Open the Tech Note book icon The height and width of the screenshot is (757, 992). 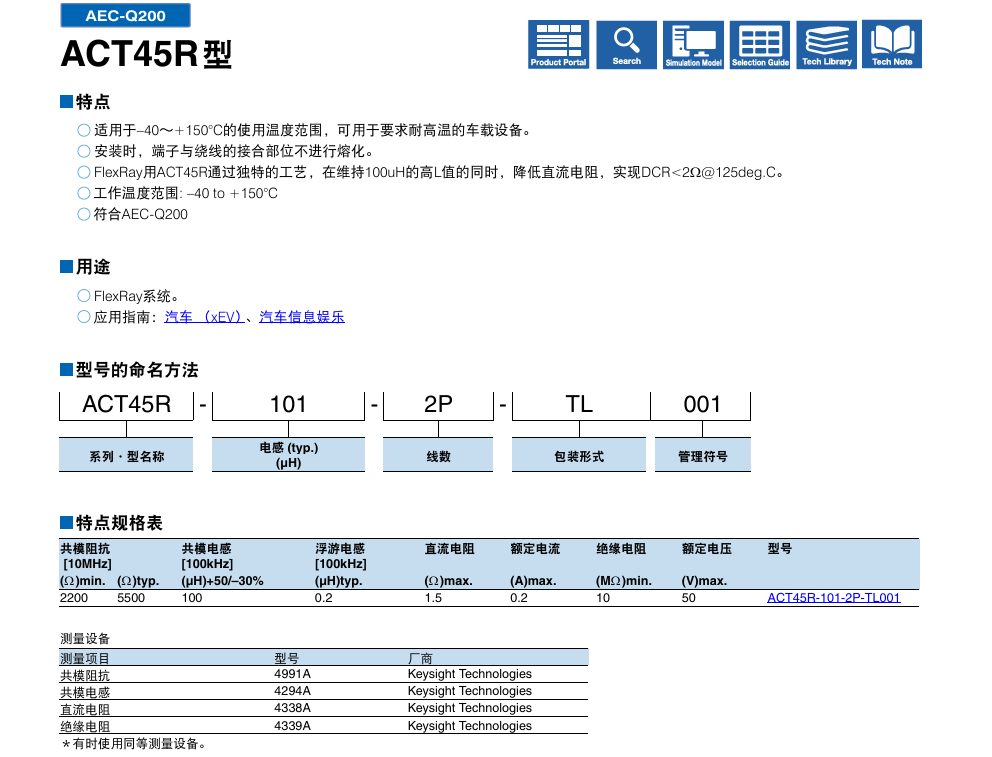[892, 44]
